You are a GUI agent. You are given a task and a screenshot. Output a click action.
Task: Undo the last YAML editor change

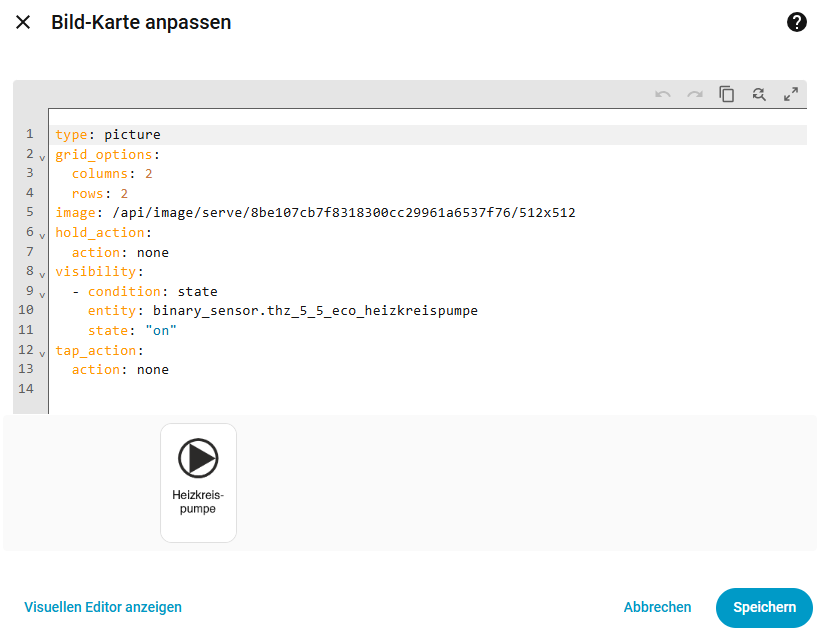click(663, 94)
